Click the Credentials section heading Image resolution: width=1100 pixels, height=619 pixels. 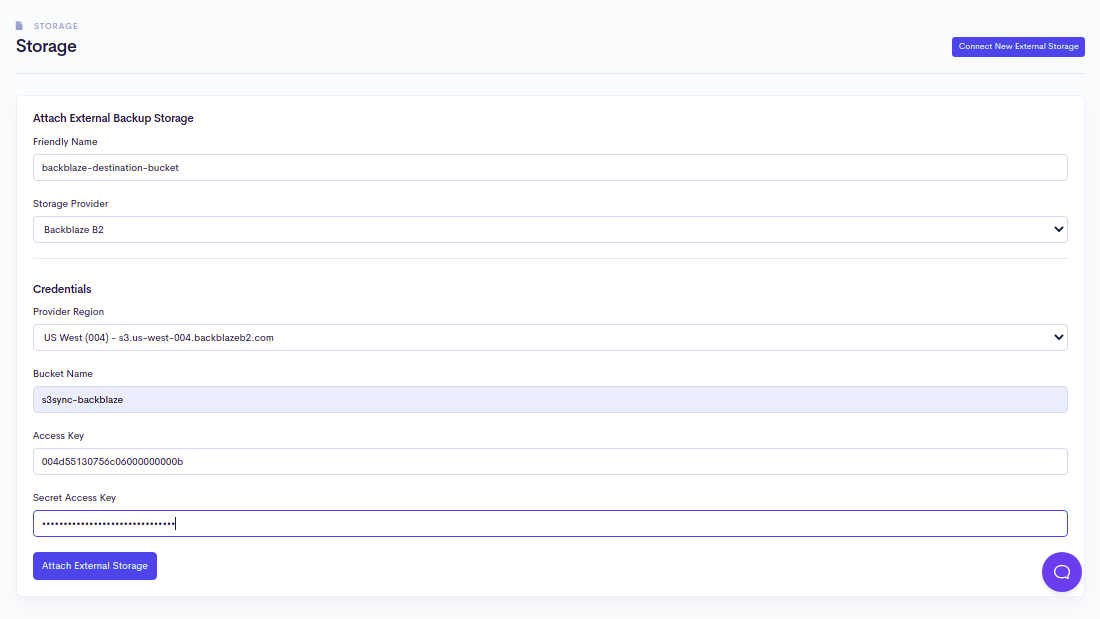[x=62, y=289]
